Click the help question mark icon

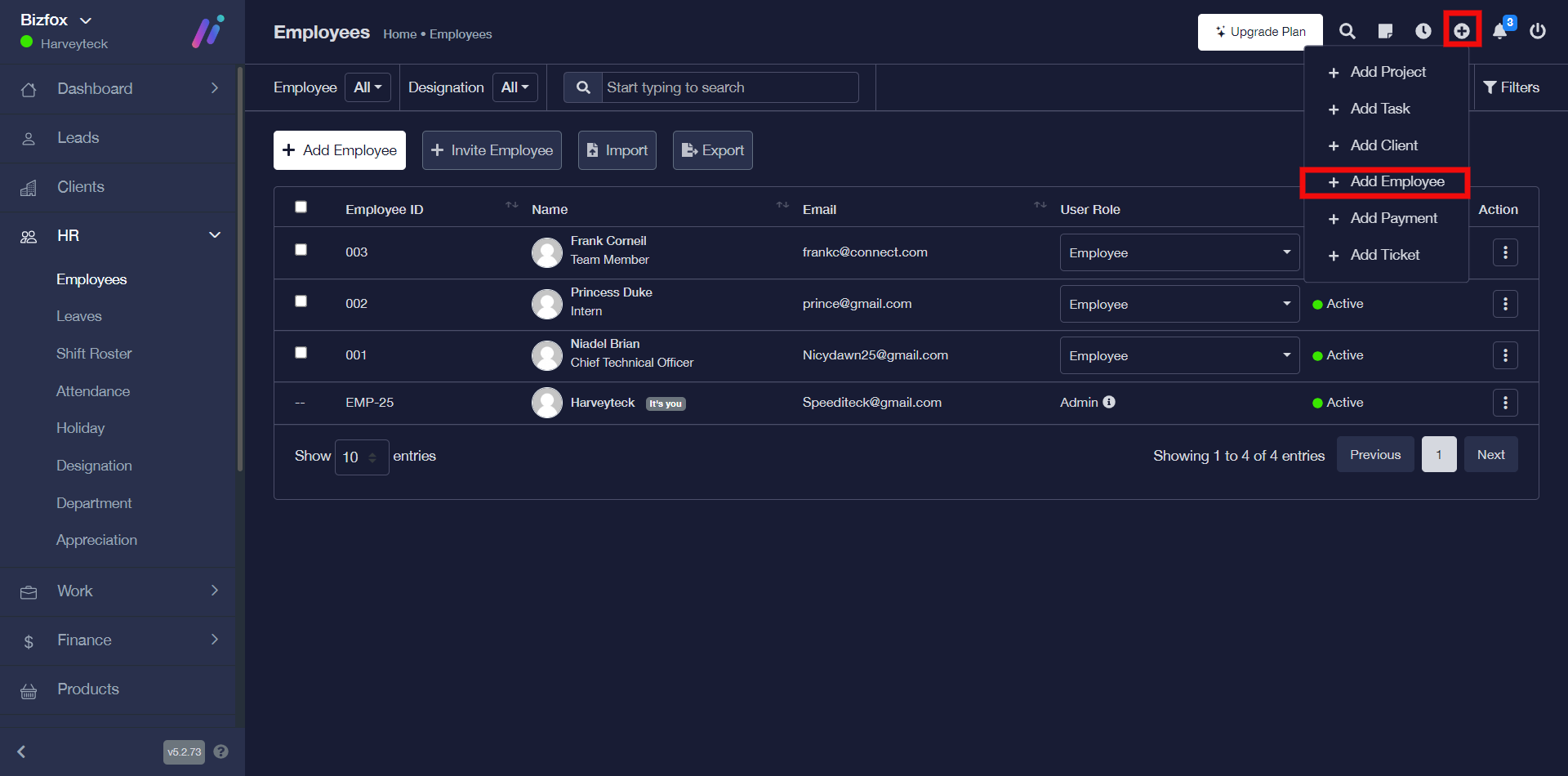[220, 751]
